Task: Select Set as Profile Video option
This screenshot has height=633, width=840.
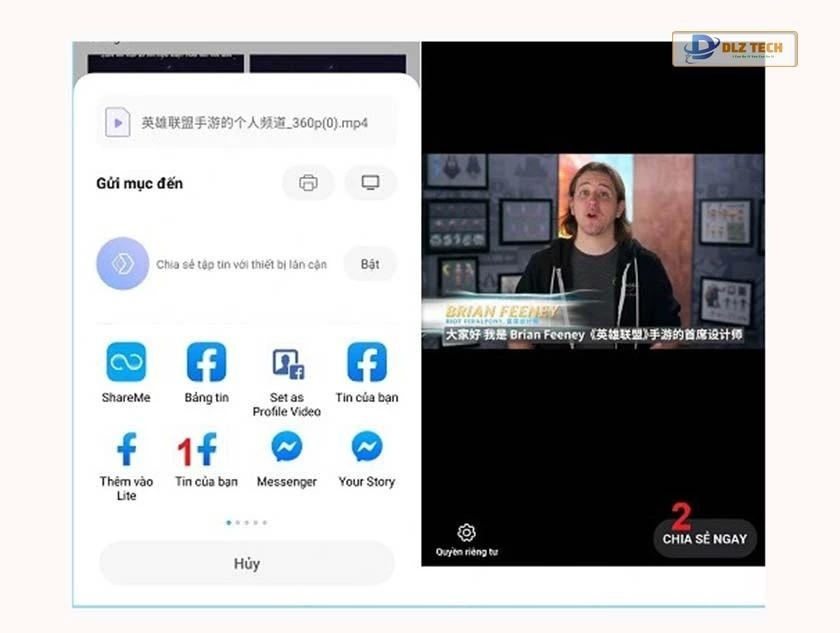Action: point(285,363)
